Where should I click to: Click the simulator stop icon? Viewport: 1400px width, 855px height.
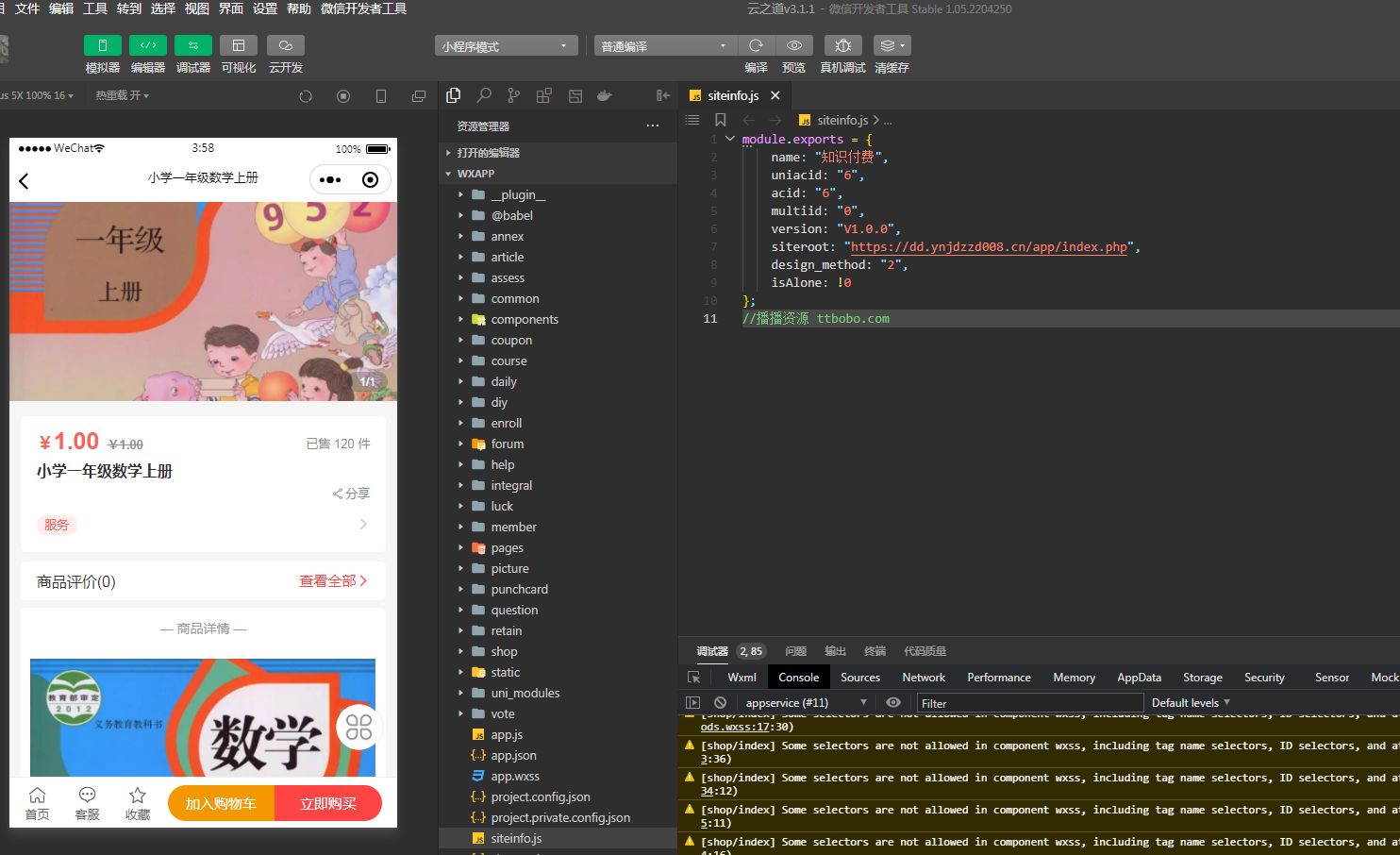tap(343, 96)
